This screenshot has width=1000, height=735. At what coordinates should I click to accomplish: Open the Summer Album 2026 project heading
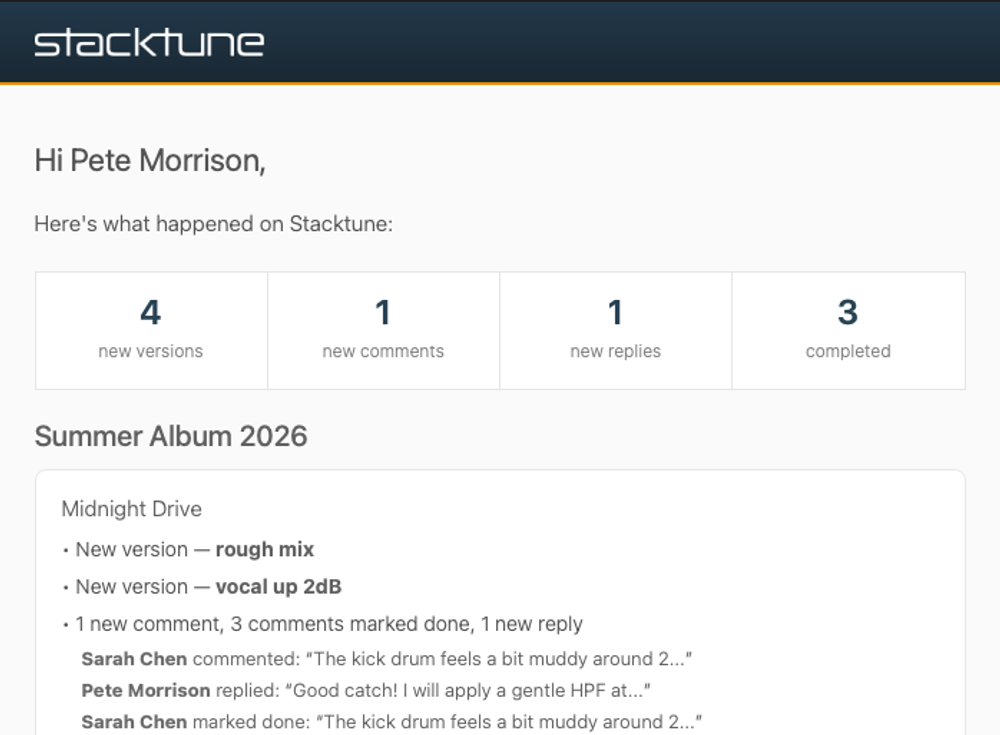click(x=171, y=436)
